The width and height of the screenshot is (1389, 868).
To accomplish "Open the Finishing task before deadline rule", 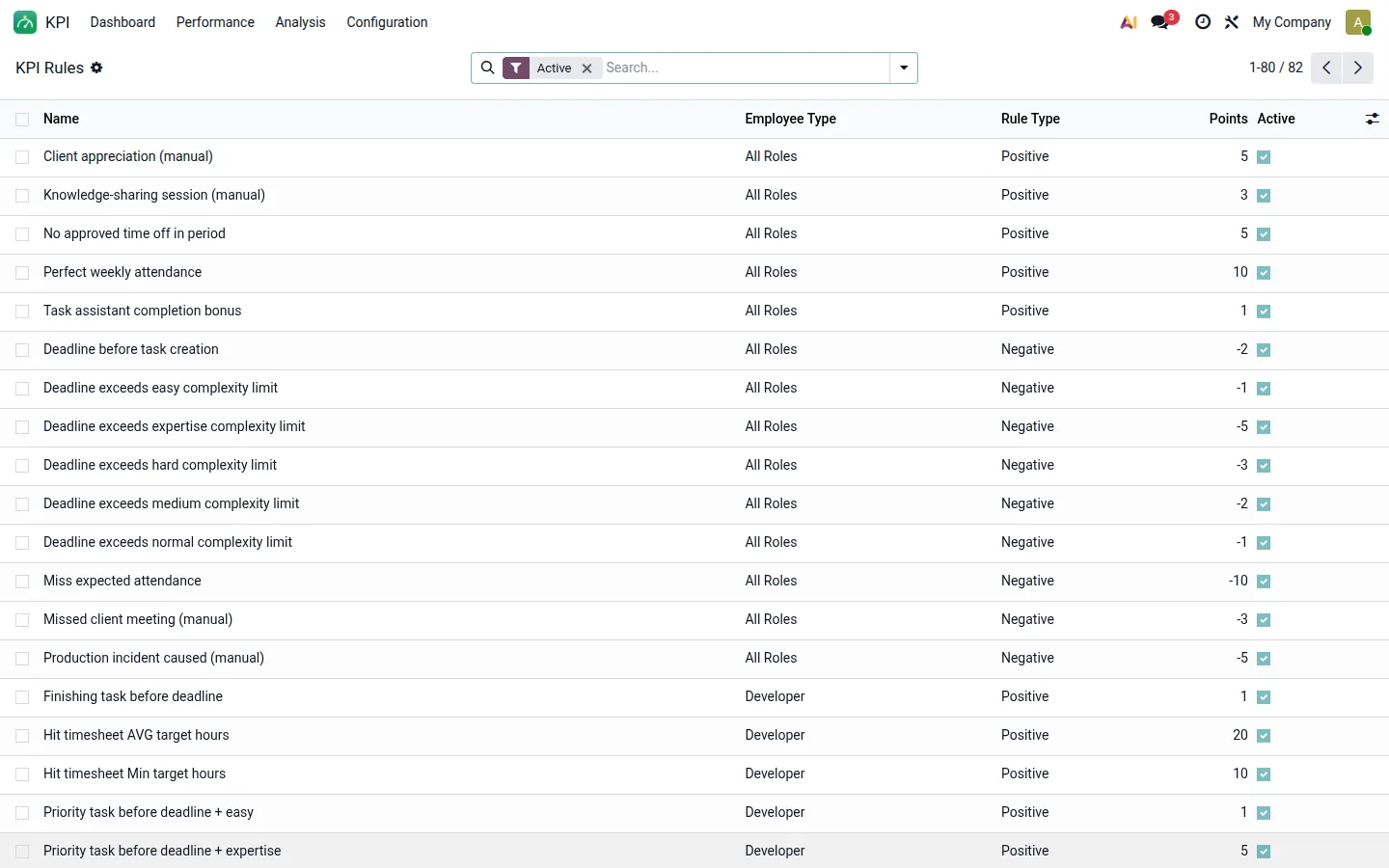I will click(x=133, y=696).
